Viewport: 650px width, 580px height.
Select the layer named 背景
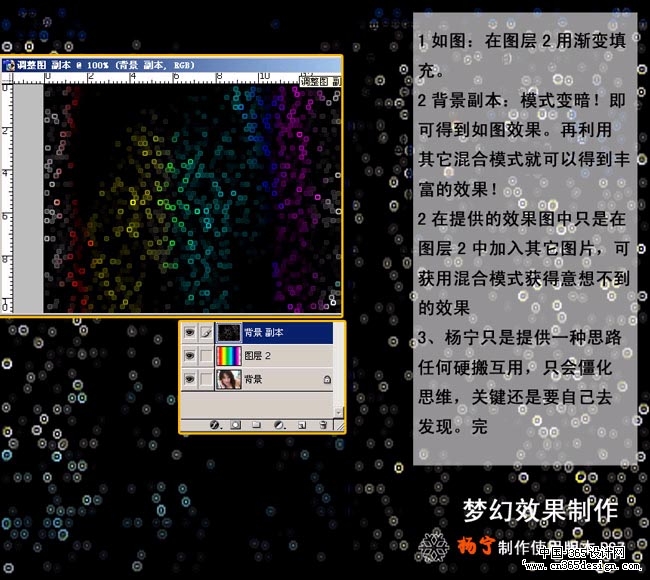coord(253,379)
